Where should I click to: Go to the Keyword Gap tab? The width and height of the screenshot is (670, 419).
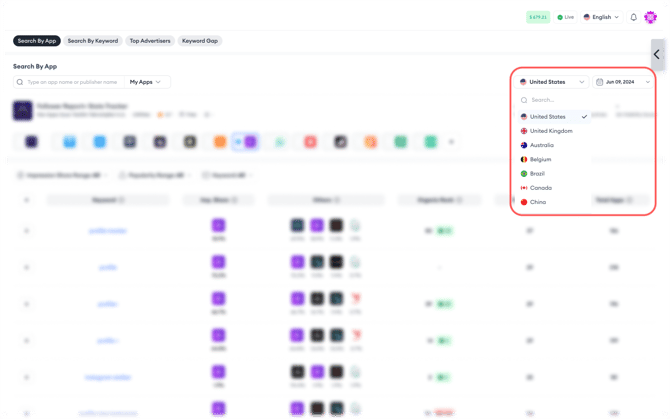[200, 41]
